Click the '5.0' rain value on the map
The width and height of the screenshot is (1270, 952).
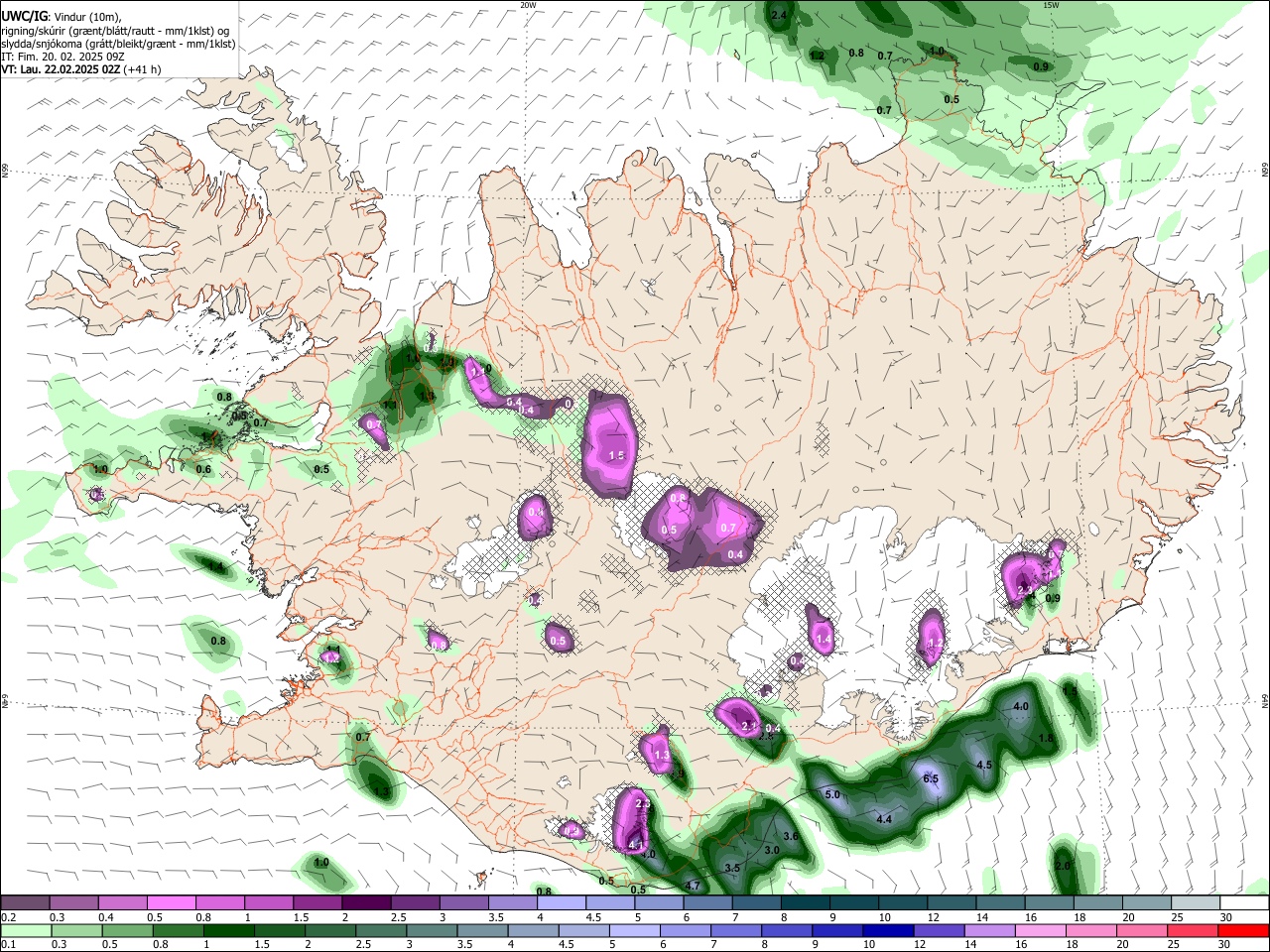832,794
